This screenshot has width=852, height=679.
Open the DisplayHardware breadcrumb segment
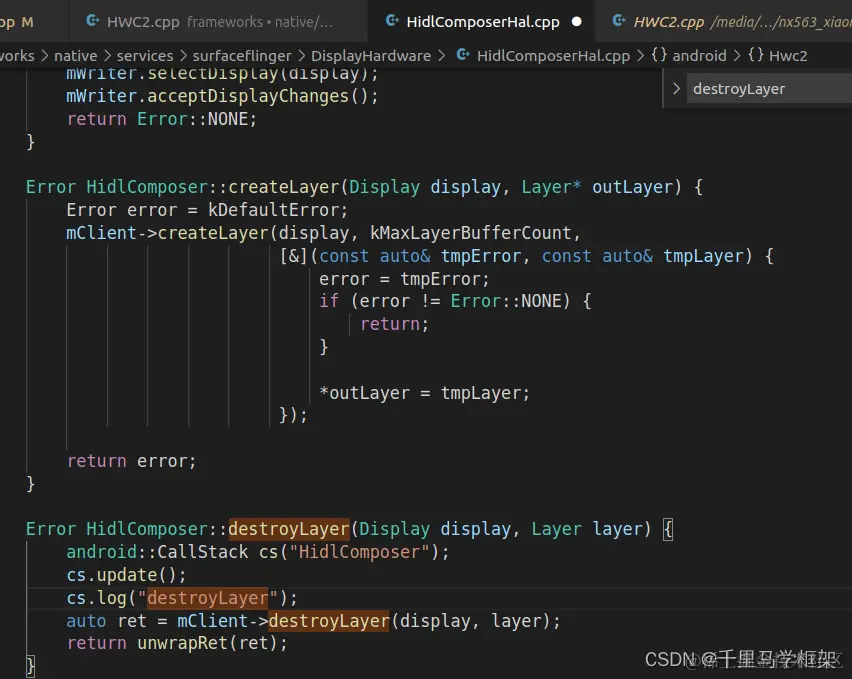click(x=371, y=55)
